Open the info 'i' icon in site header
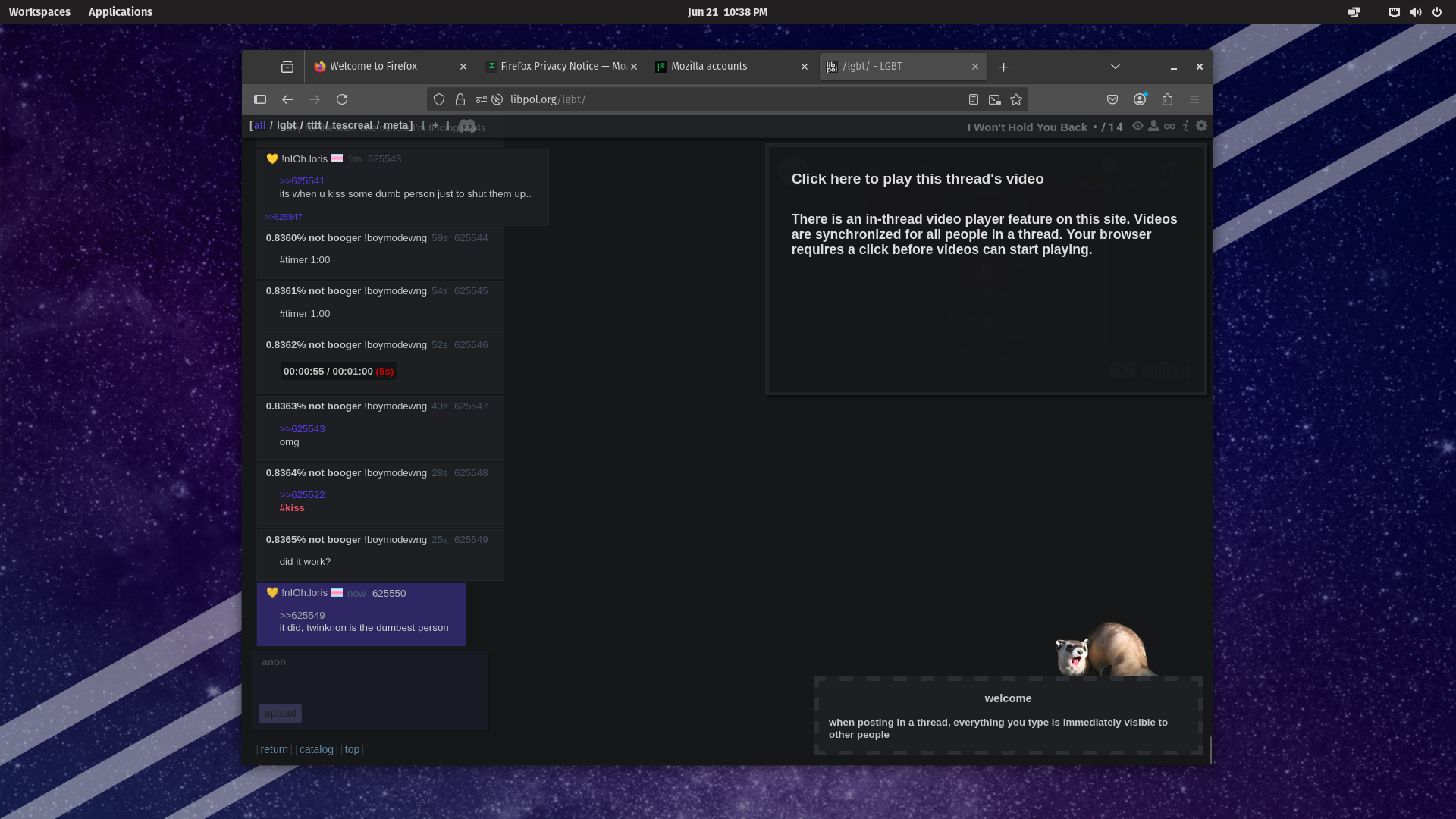 pos(1185,126)
